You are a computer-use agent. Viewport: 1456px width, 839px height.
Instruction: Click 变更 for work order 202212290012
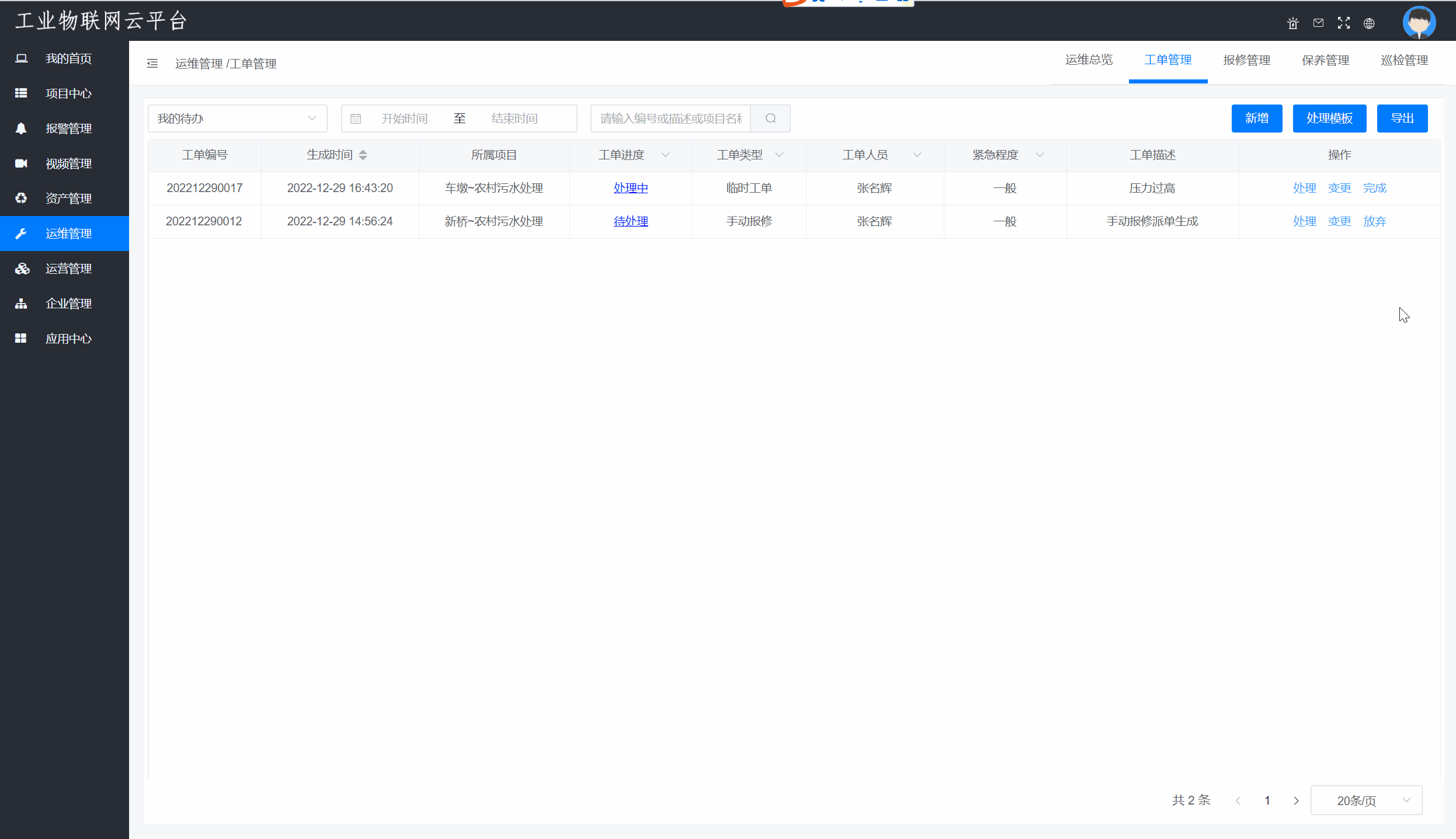pyautogui.click(x=1340, y=221)
